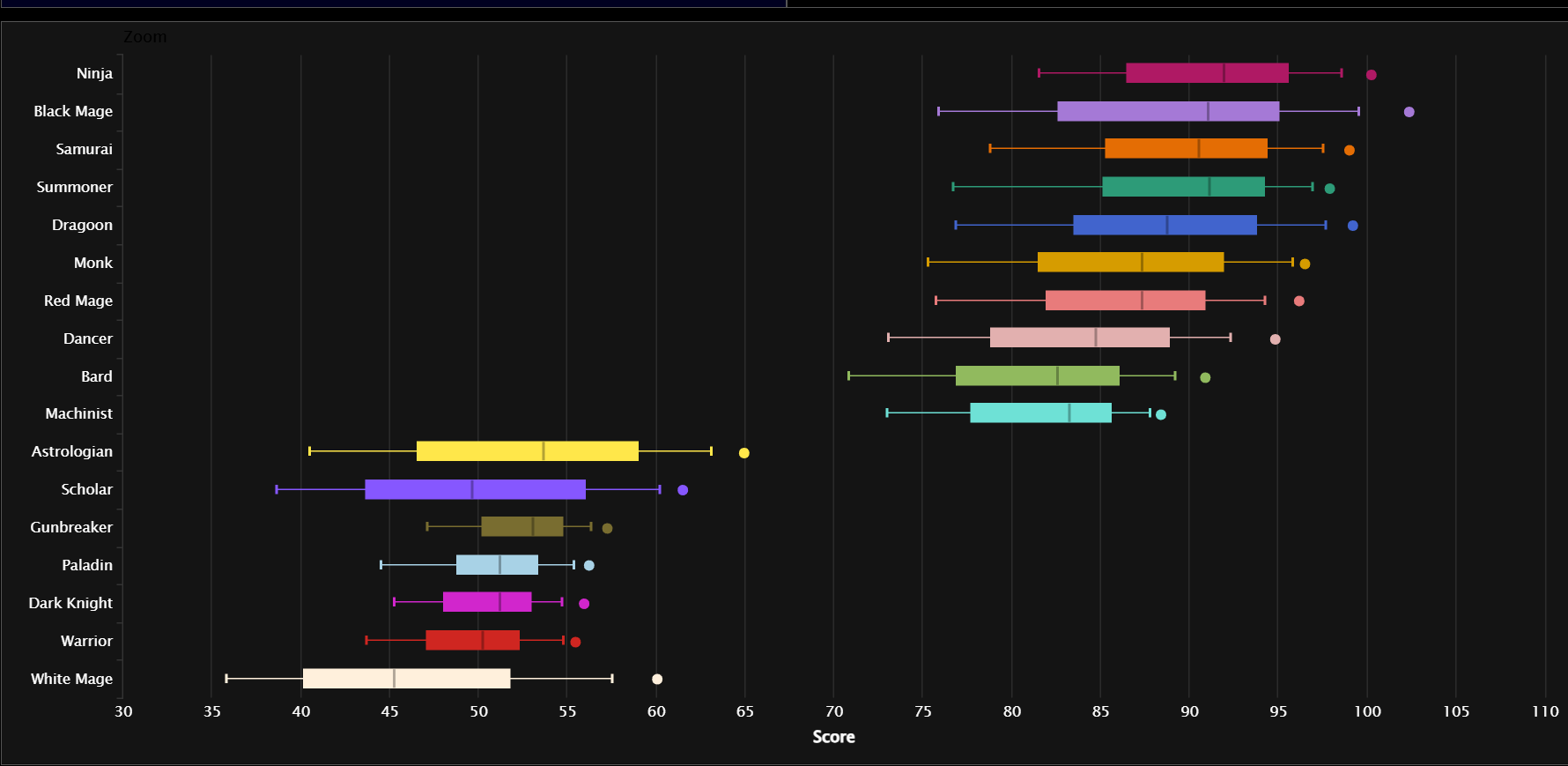Click the Scholar outlier dot

coord(683,490)
